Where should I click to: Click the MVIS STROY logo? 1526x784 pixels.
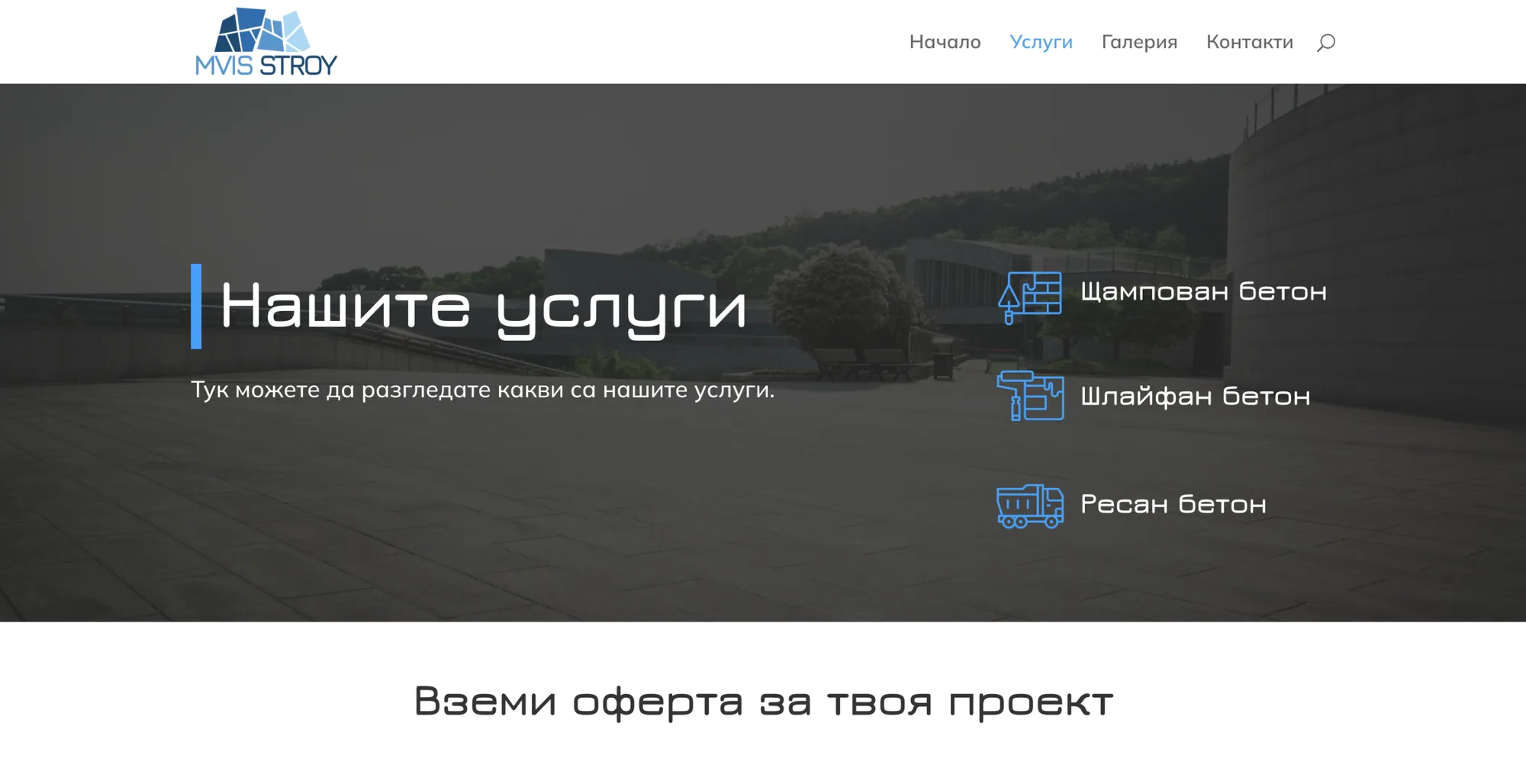(x=266, y=42)
